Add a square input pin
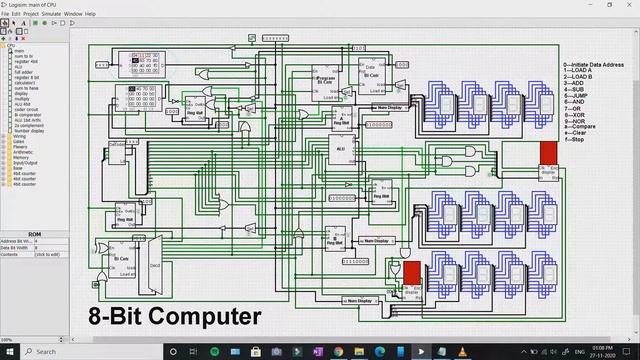Screen dimensions: 640x360 point(35,23)
